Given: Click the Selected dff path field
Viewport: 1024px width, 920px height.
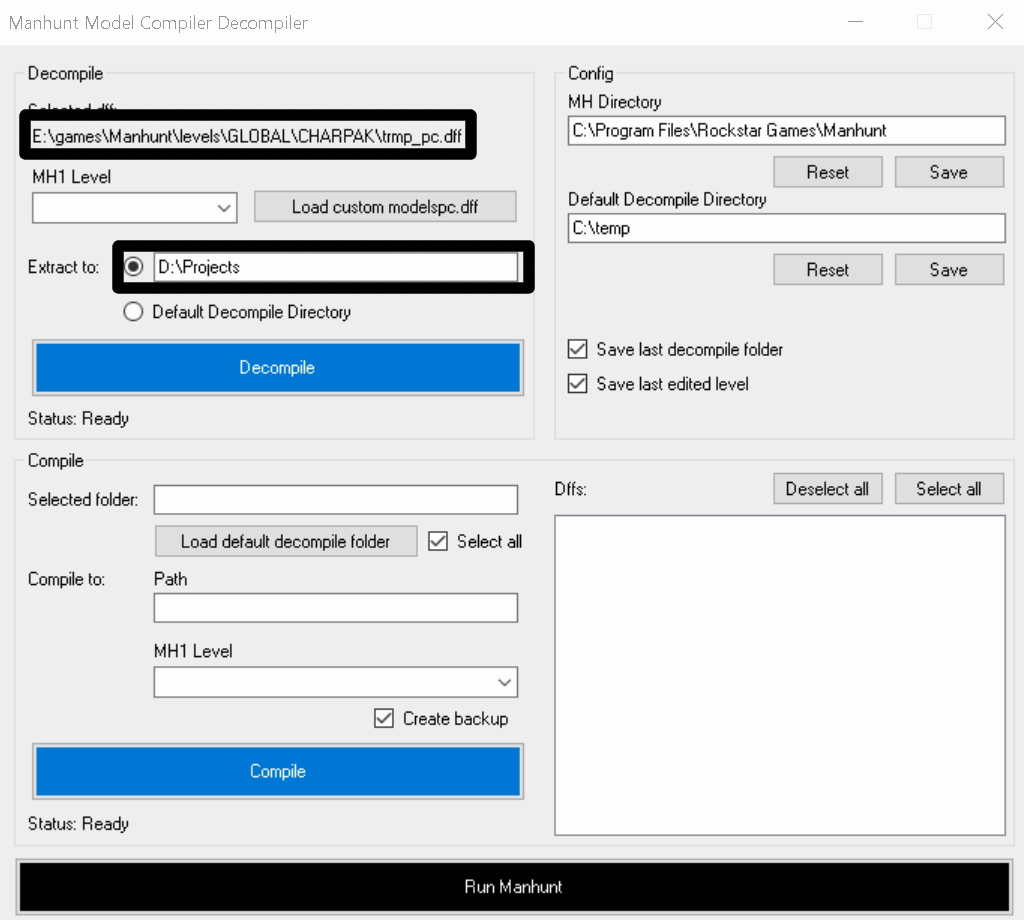Looking at the screenshot, I should [x=248, y=135].
